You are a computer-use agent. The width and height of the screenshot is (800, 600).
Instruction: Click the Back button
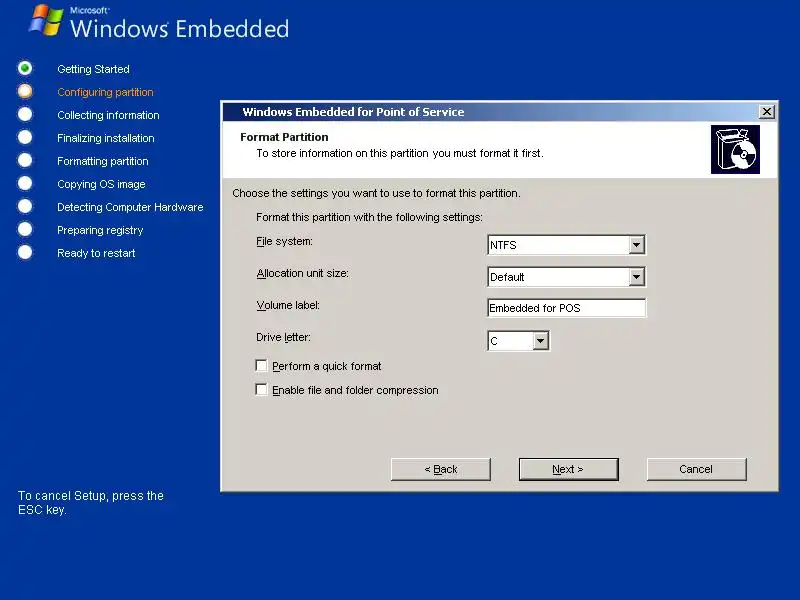(x=441, y=469)
